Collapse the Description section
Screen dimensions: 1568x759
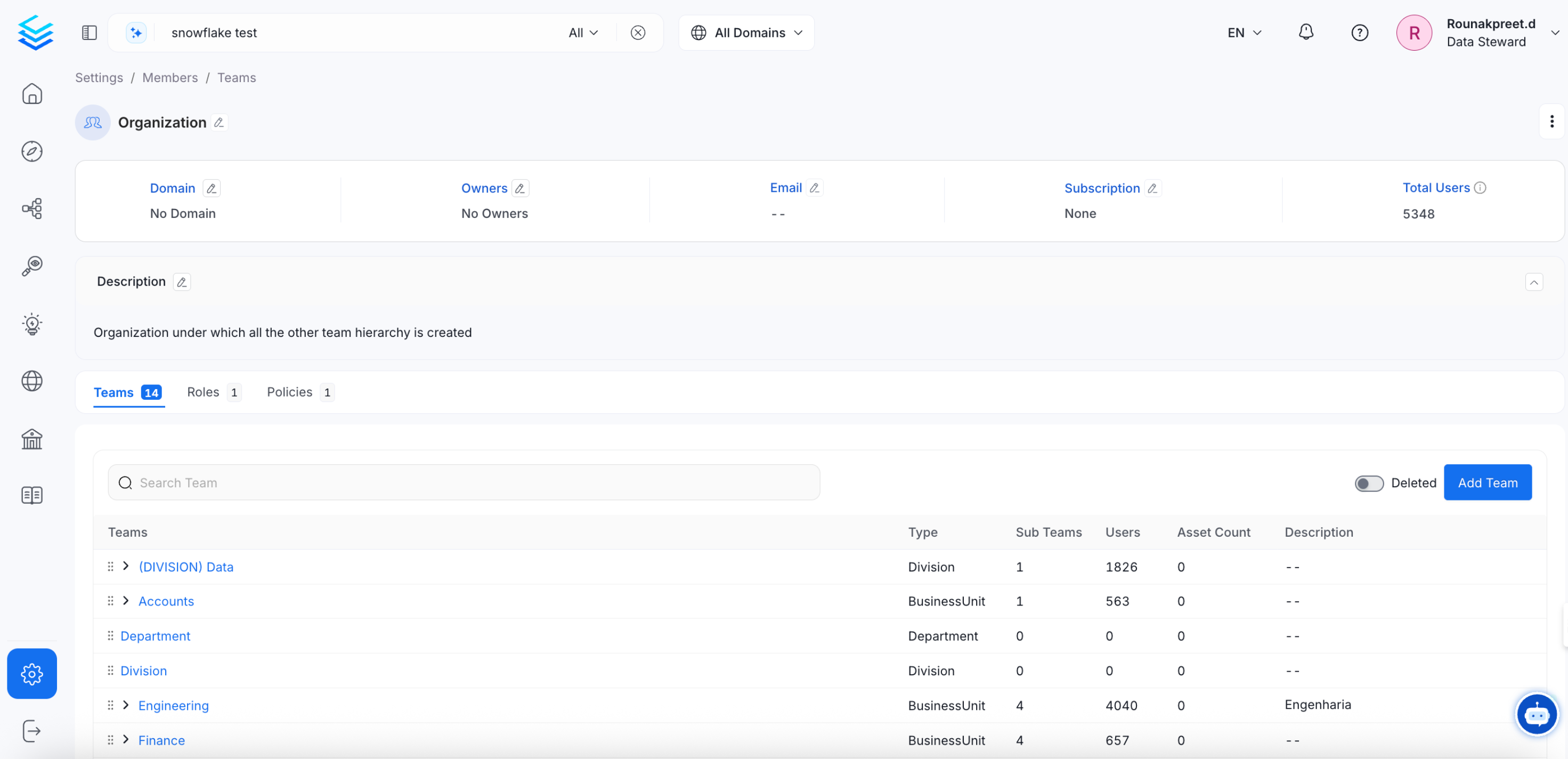1533,282
